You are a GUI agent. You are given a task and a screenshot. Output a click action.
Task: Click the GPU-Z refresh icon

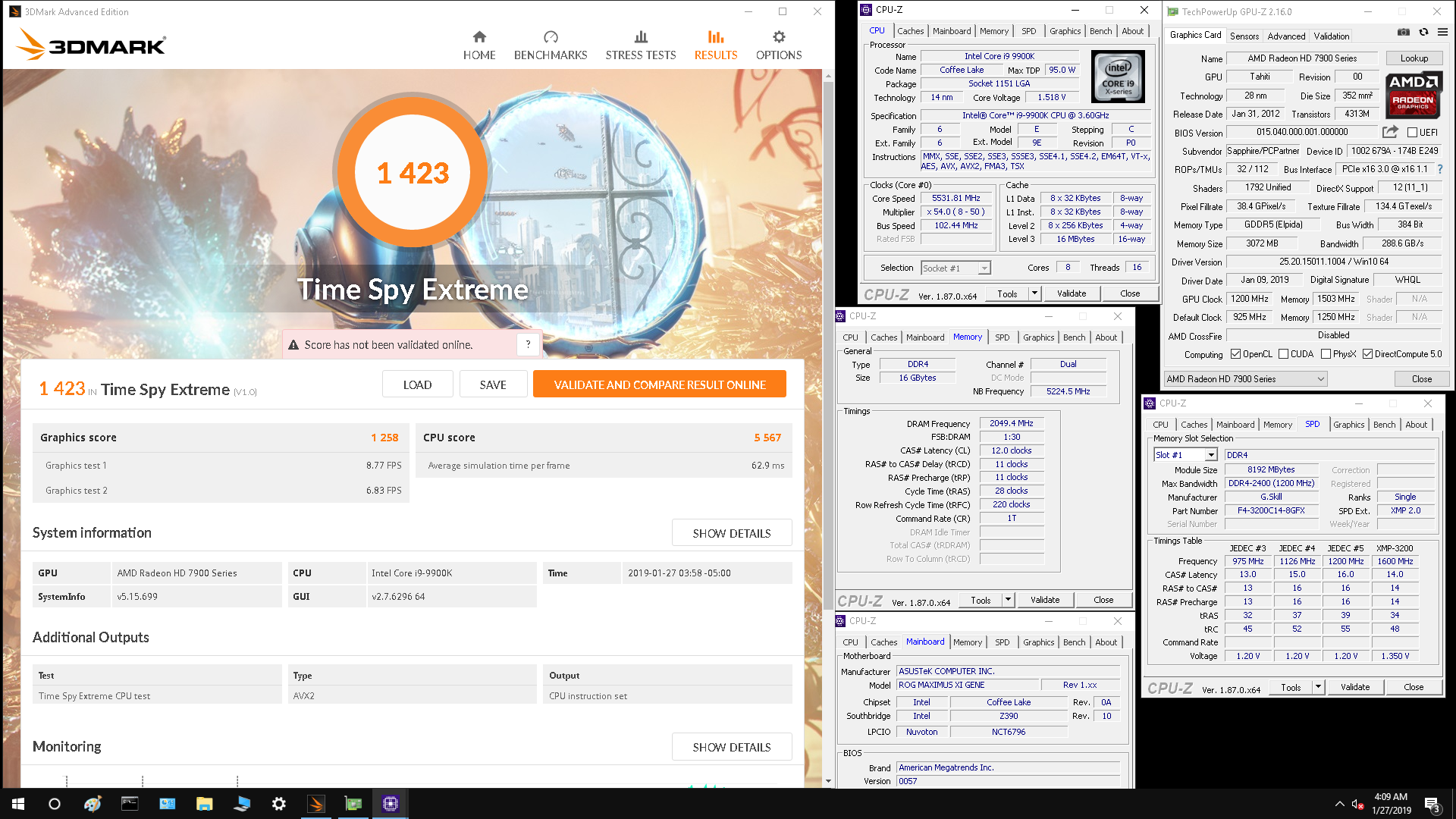click(x=1423, y=32)
